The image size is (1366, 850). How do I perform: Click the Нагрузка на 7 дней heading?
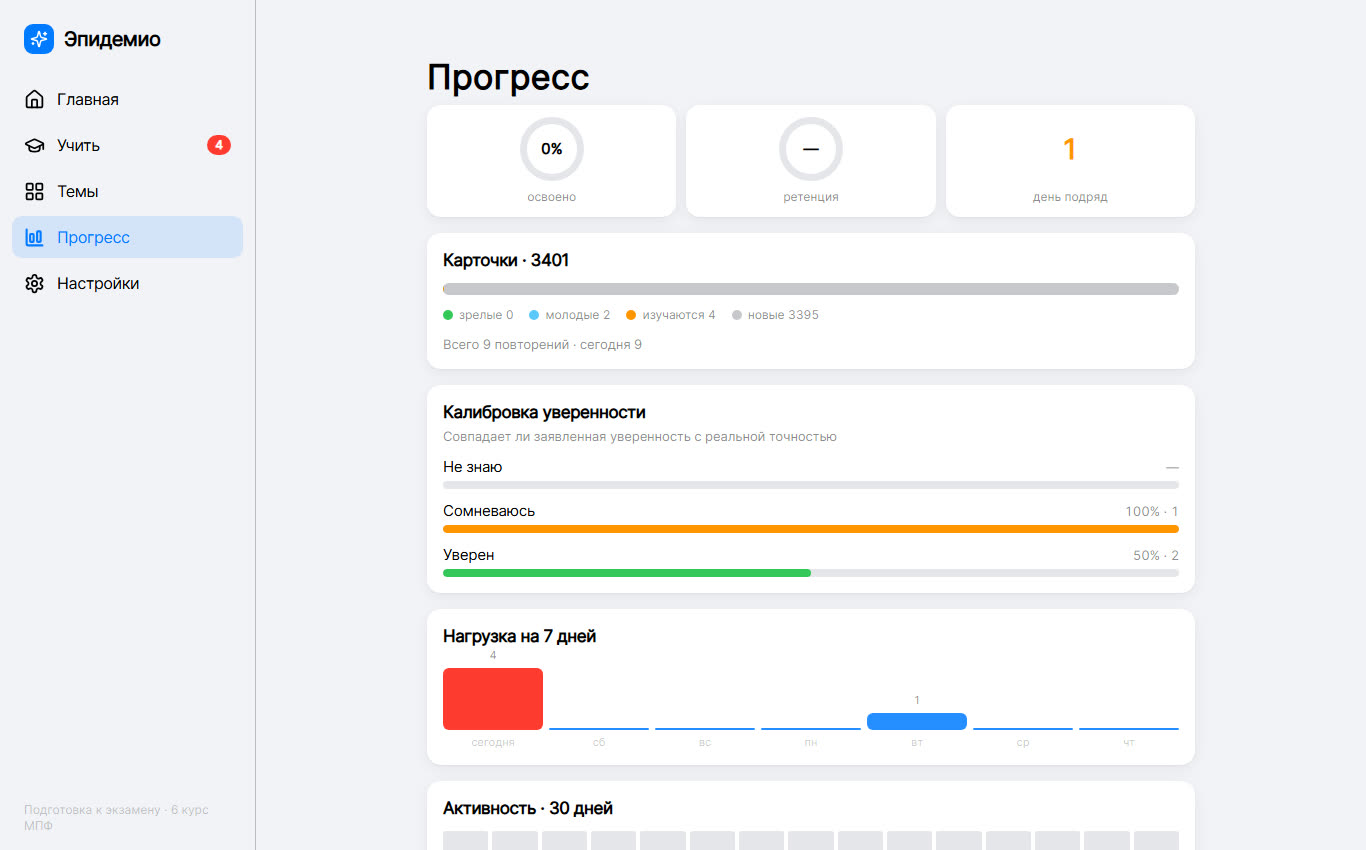click(520, 637)
